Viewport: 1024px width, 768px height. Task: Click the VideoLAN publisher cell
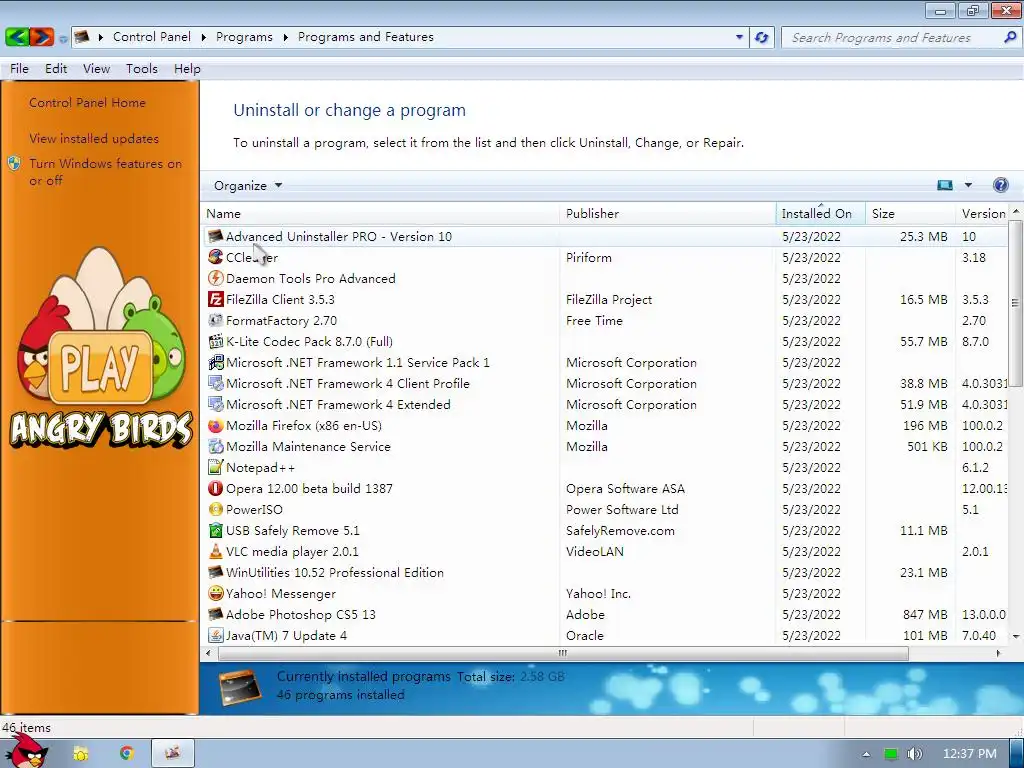click(x=595, y=552)
